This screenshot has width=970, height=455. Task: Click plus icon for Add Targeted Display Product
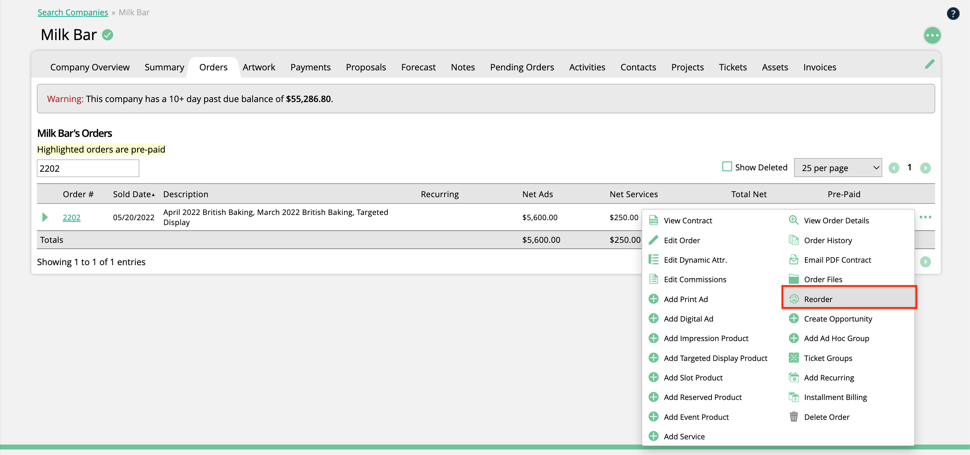coord(653,358)
